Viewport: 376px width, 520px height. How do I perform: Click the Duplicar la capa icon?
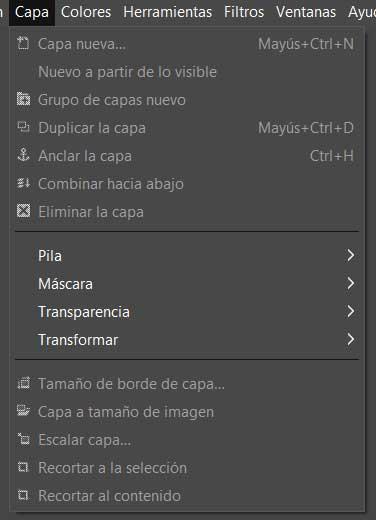click(23, 127)
